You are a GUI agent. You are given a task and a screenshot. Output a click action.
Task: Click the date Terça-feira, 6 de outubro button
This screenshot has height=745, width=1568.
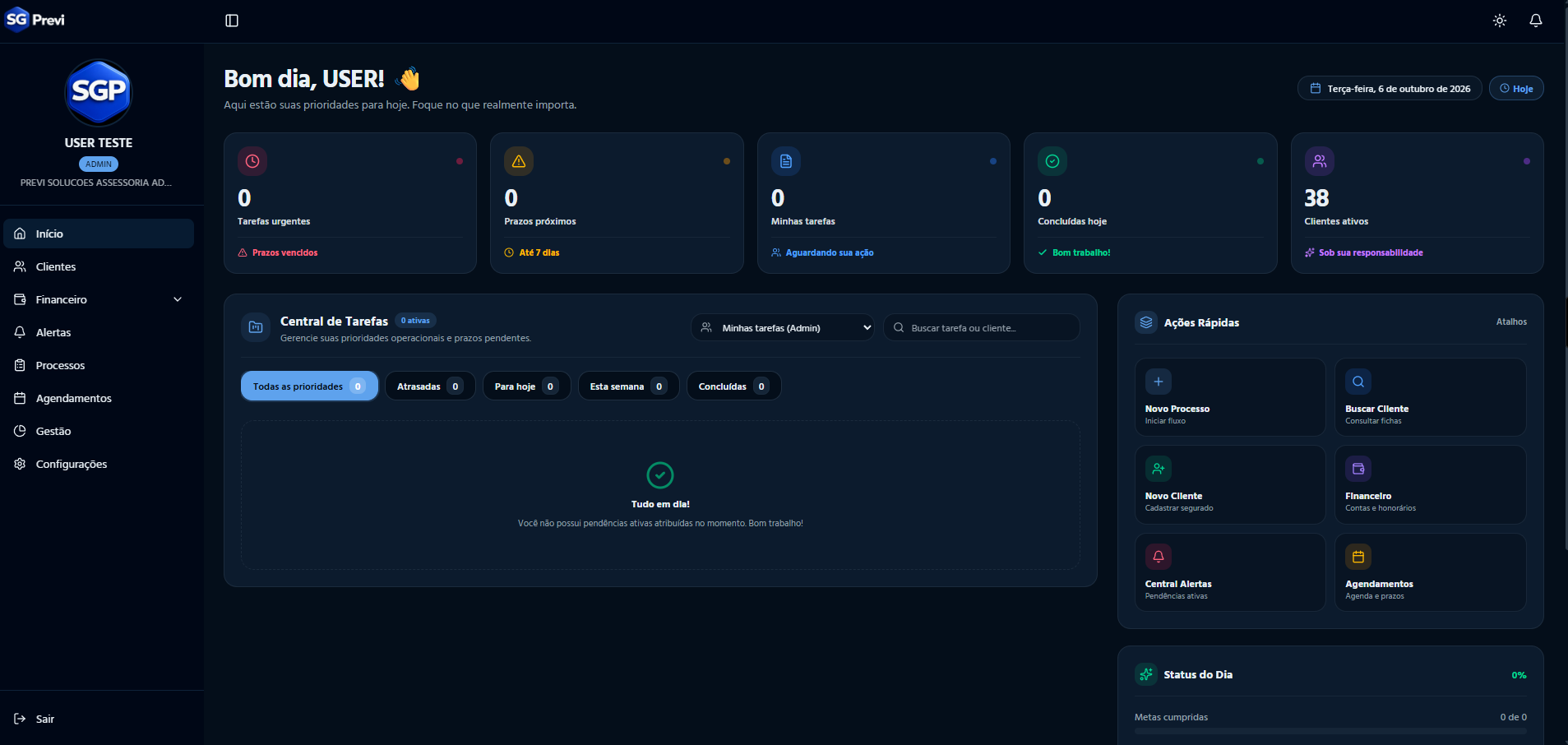[1390, 89]
